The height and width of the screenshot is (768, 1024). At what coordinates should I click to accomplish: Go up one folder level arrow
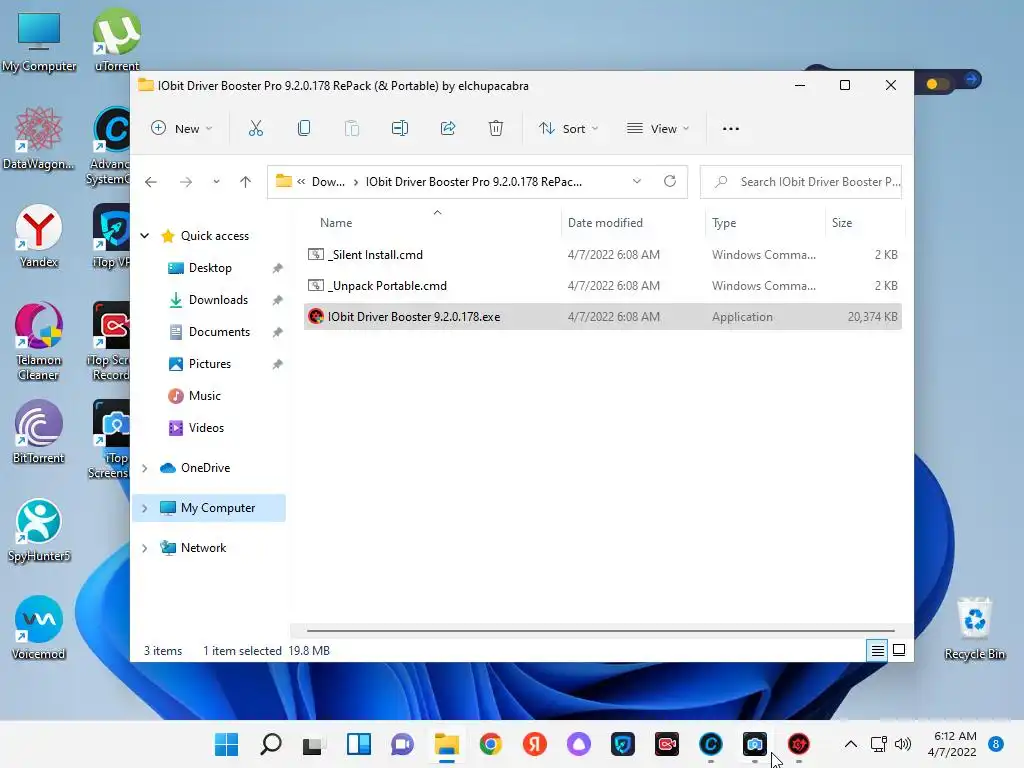[246, 182]
